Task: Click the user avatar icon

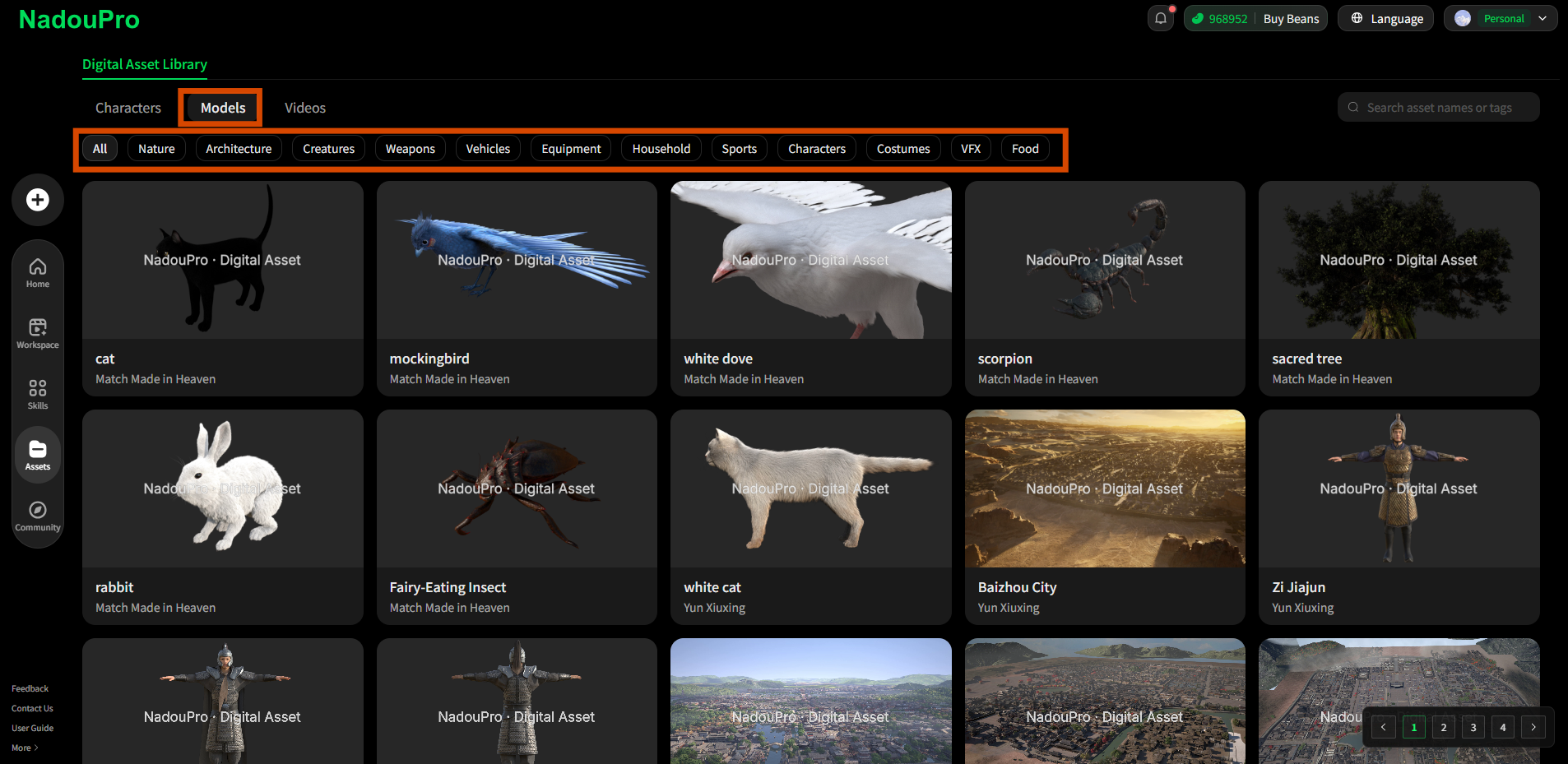Action: [x=1463, y=18]
